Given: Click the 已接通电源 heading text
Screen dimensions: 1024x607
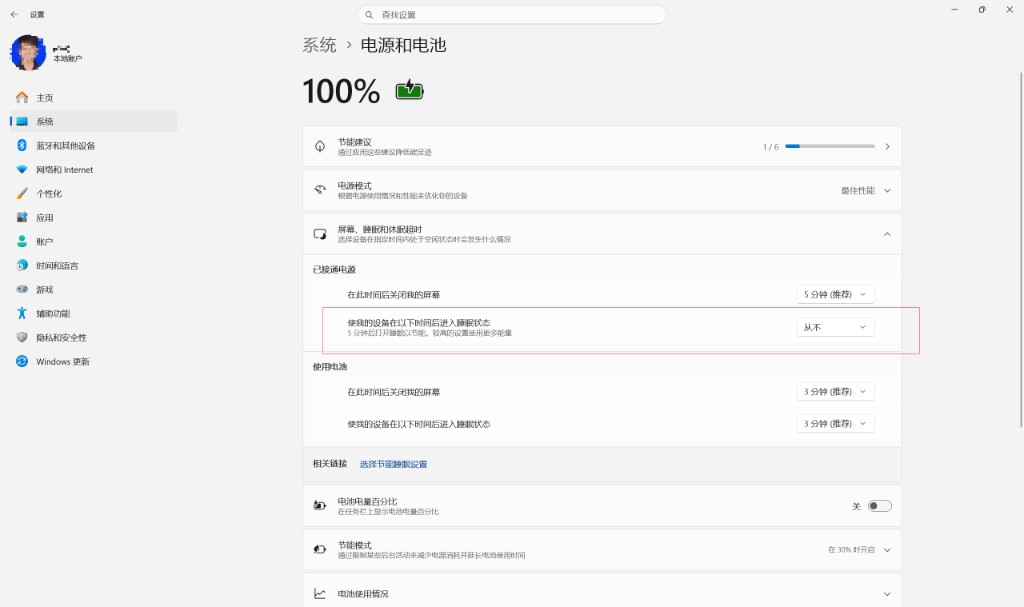Looking at the screenshot, I should coord(334,269).
